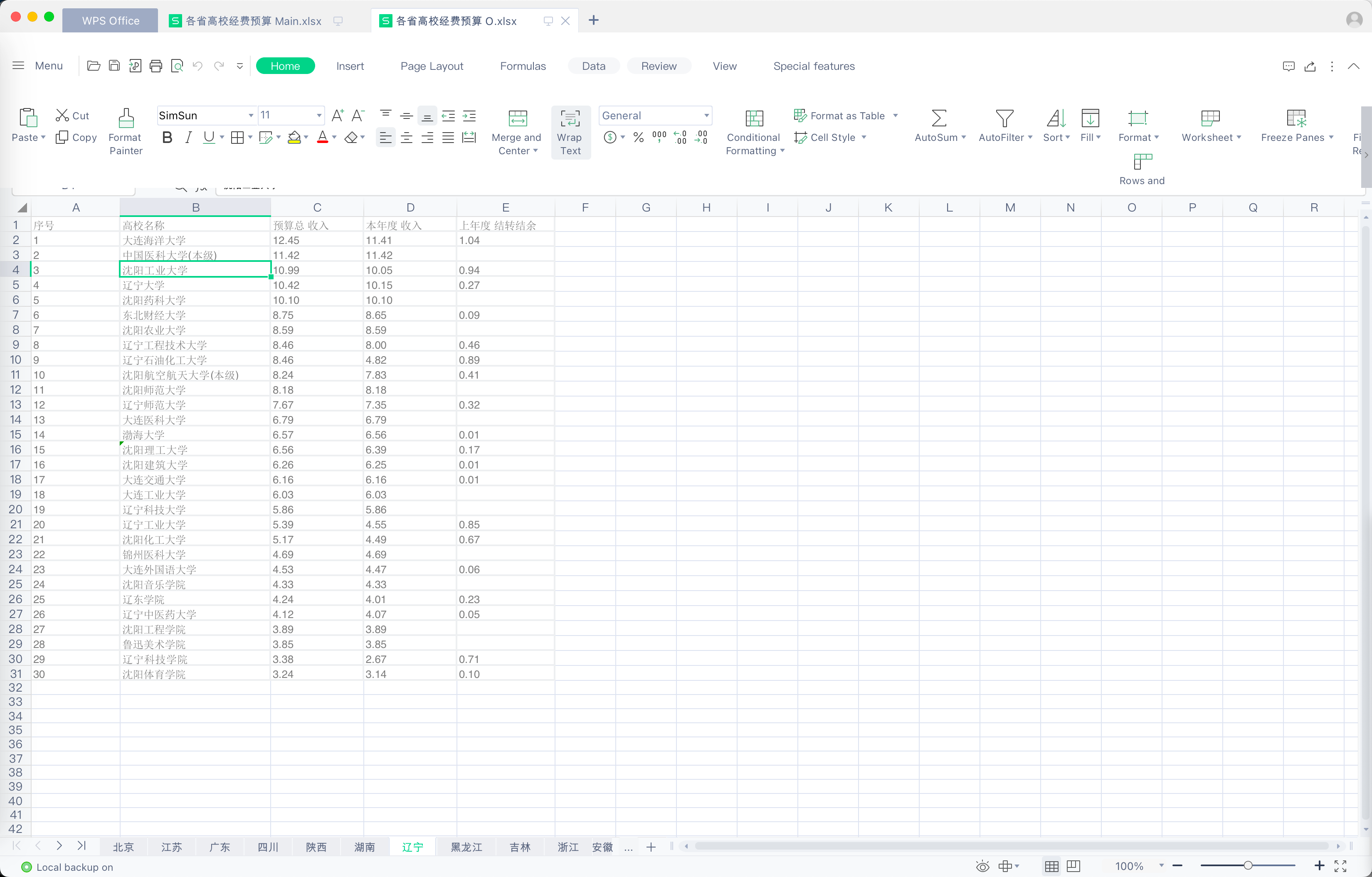Toggle center text horizontally
Image resolution: width=1372 pixels, height=877 pixels.
point(407,137)
